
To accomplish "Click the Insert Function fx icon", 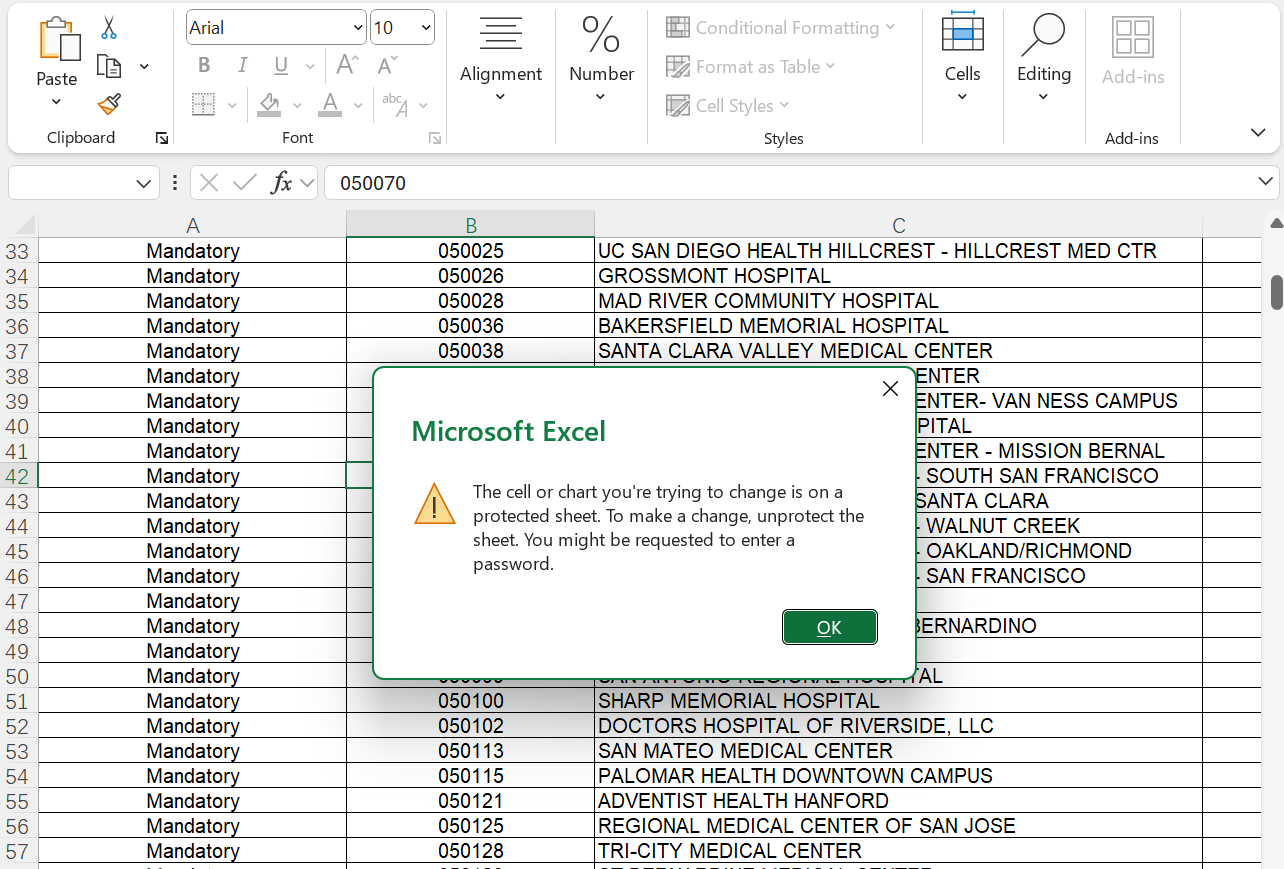I will pos(283,183).
